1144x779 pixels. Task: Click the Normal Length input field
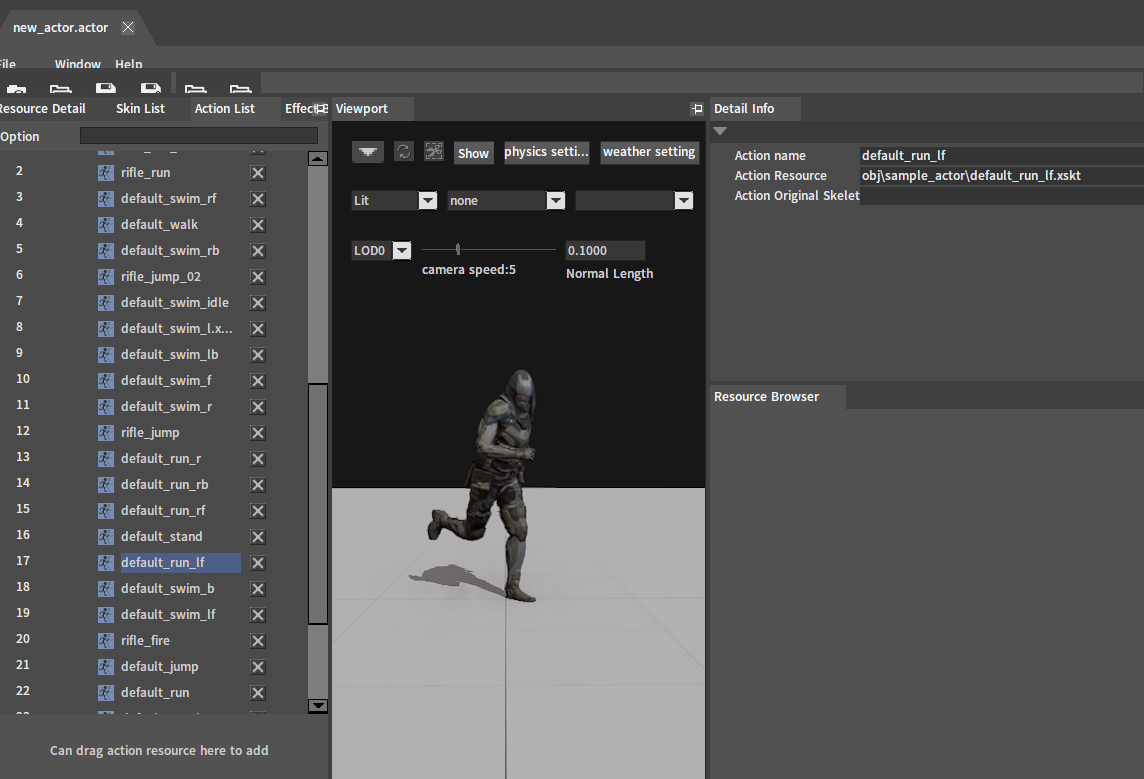[605, 251]
